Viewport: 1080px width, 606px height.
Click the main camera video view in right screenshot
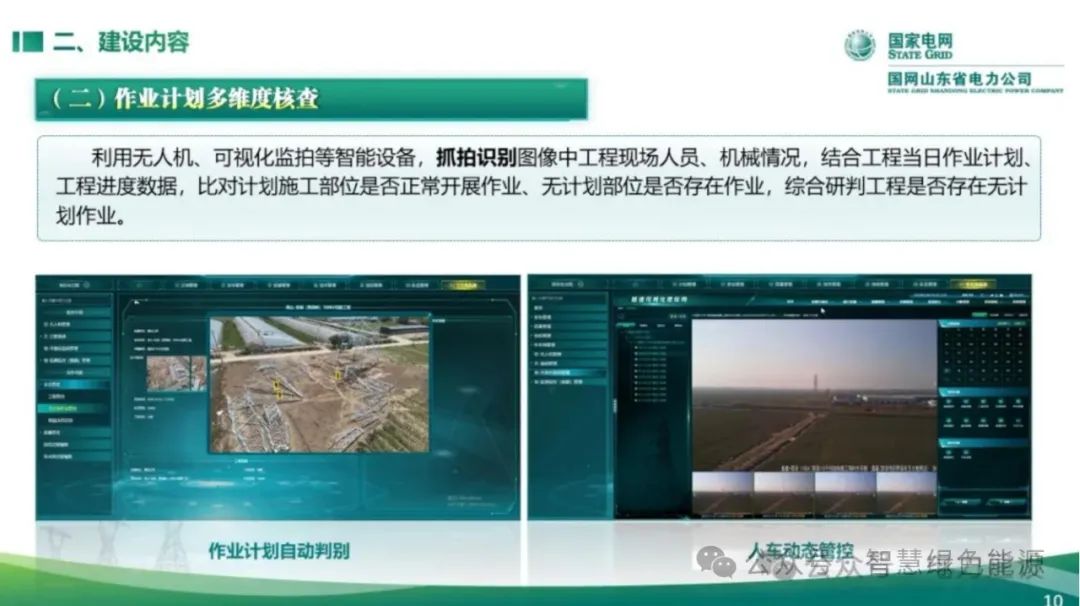coord(814,395)
